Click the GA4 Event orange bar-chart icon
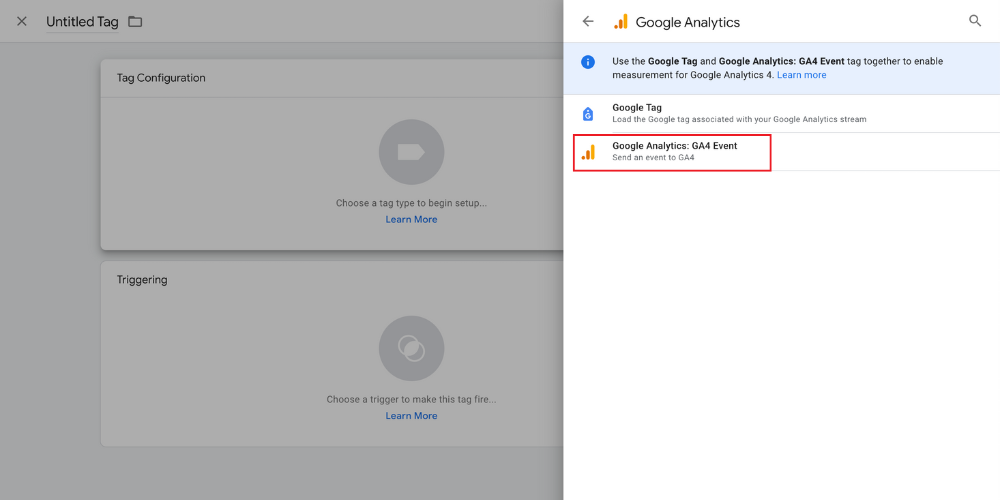This screenshot has width=1000, height=500. click(588, 152)
